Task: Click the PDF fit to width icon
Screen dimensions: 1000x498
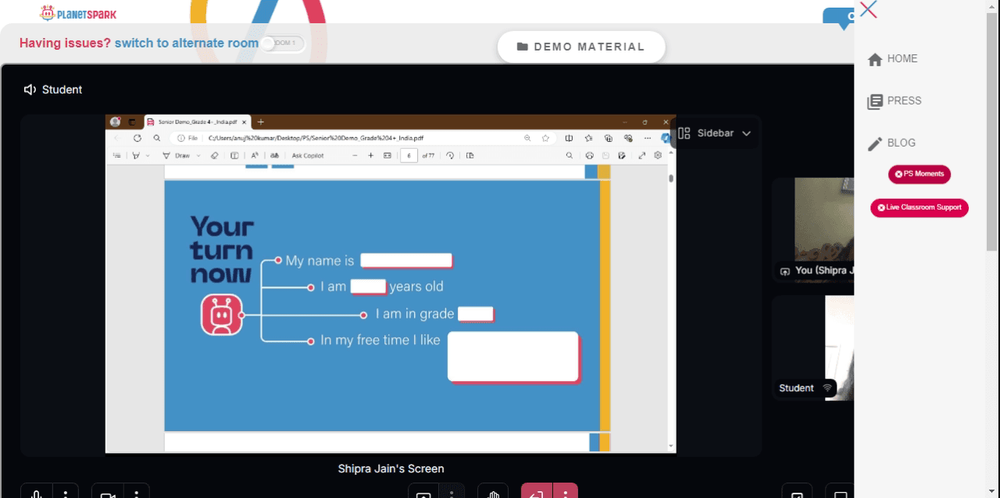Action: tap(387, 156)
